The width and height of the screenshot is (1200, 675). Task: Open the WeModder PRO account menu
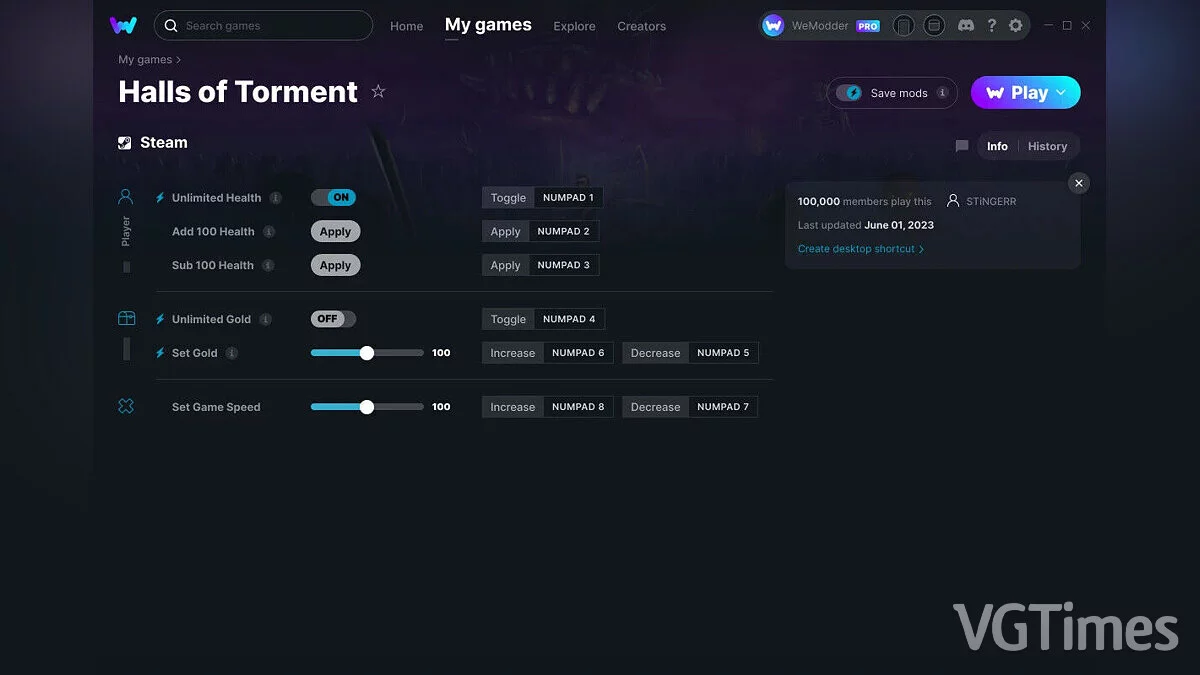click(x=821, y=26)
